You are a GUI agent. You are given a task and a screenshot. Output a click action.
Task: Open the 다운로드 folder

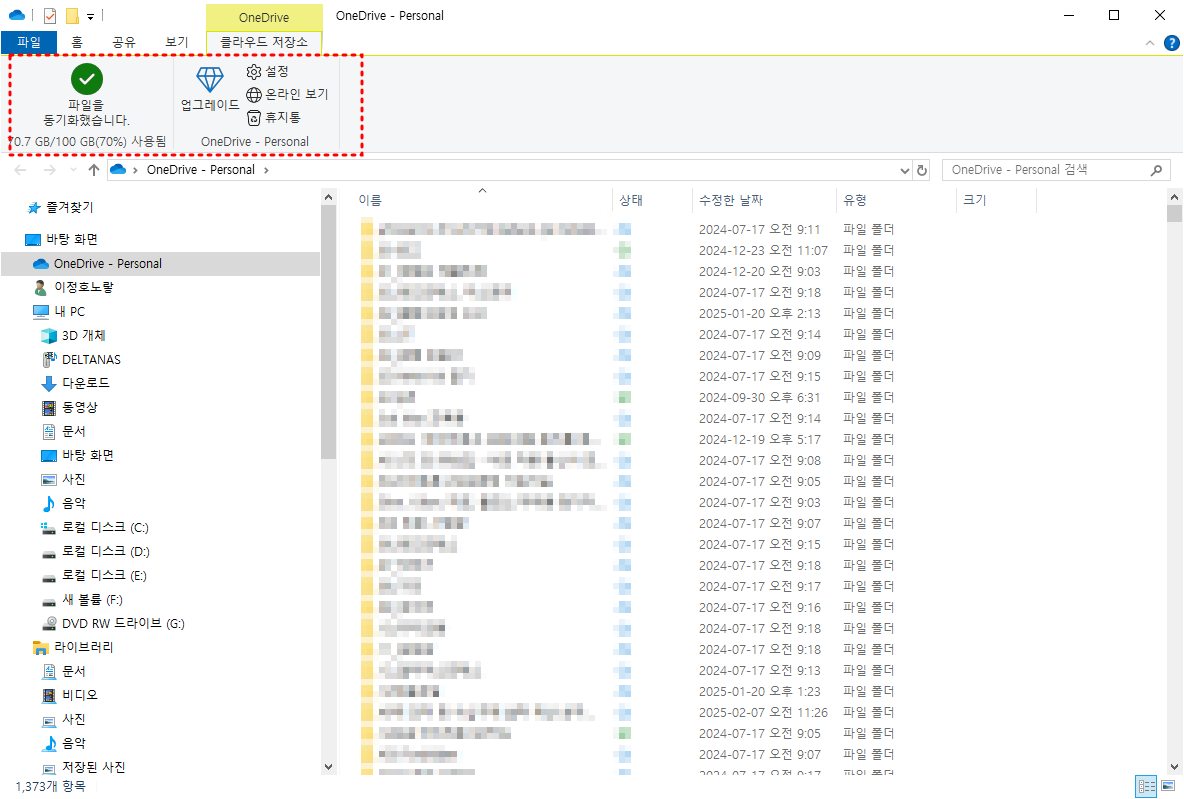point(85,383)
